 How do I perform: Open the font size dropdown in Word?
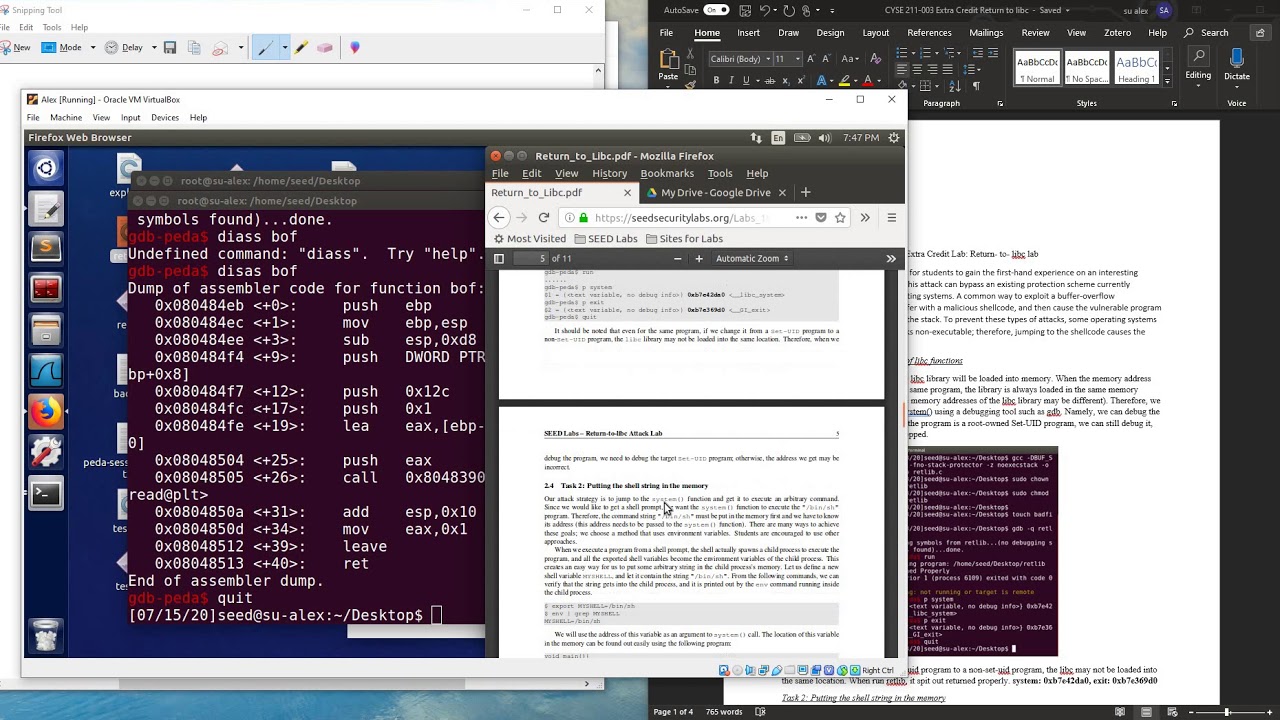coord(797,59)
